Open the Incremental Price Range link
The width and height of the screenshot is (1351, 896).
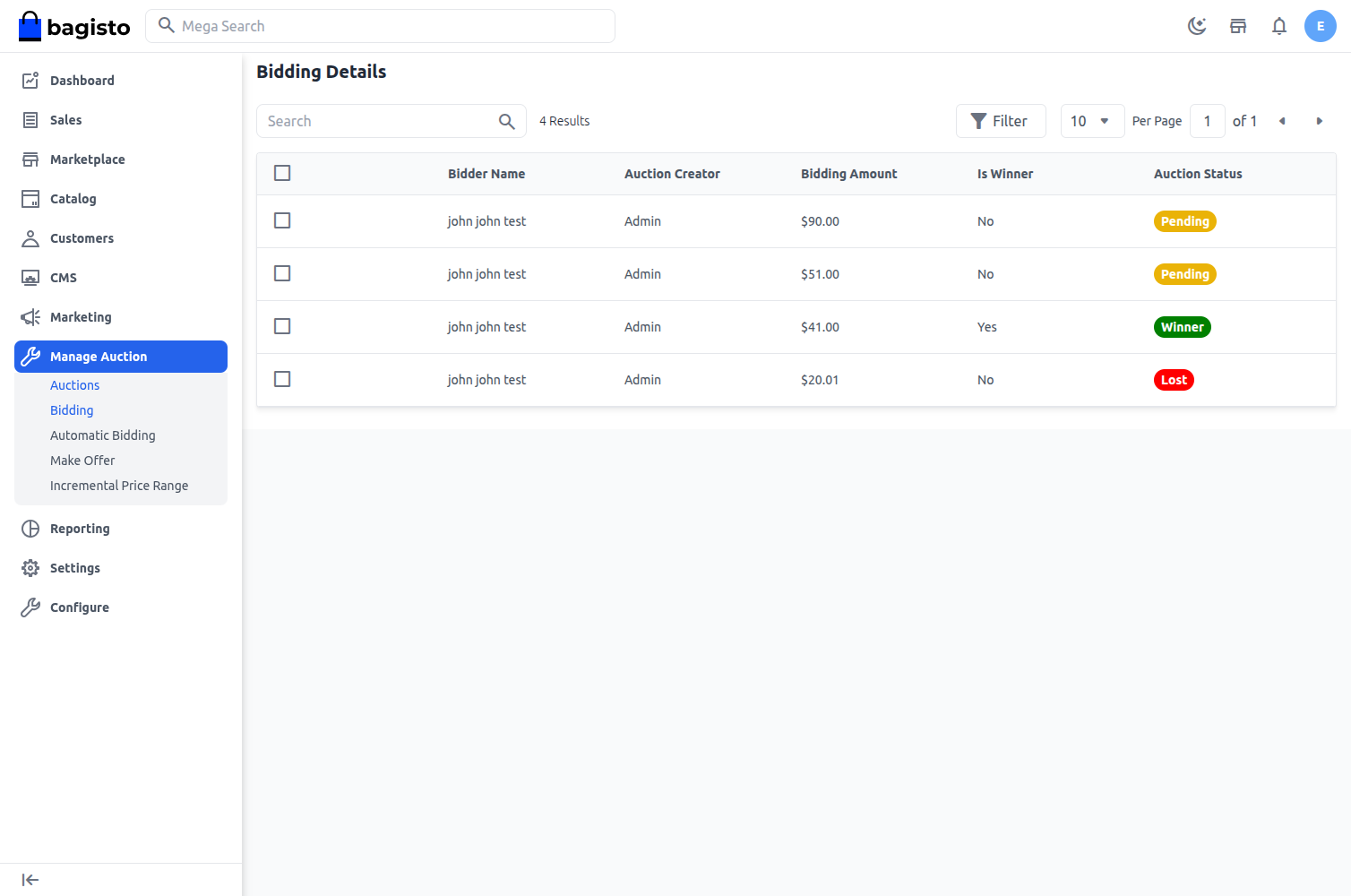(119, 485)
